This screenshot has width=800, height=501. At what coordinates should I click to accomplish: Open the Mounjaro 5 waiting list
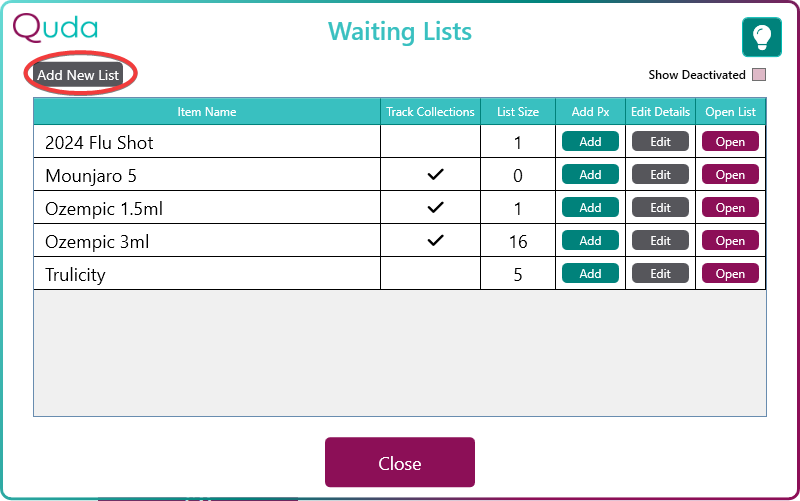tap(730, 174)
